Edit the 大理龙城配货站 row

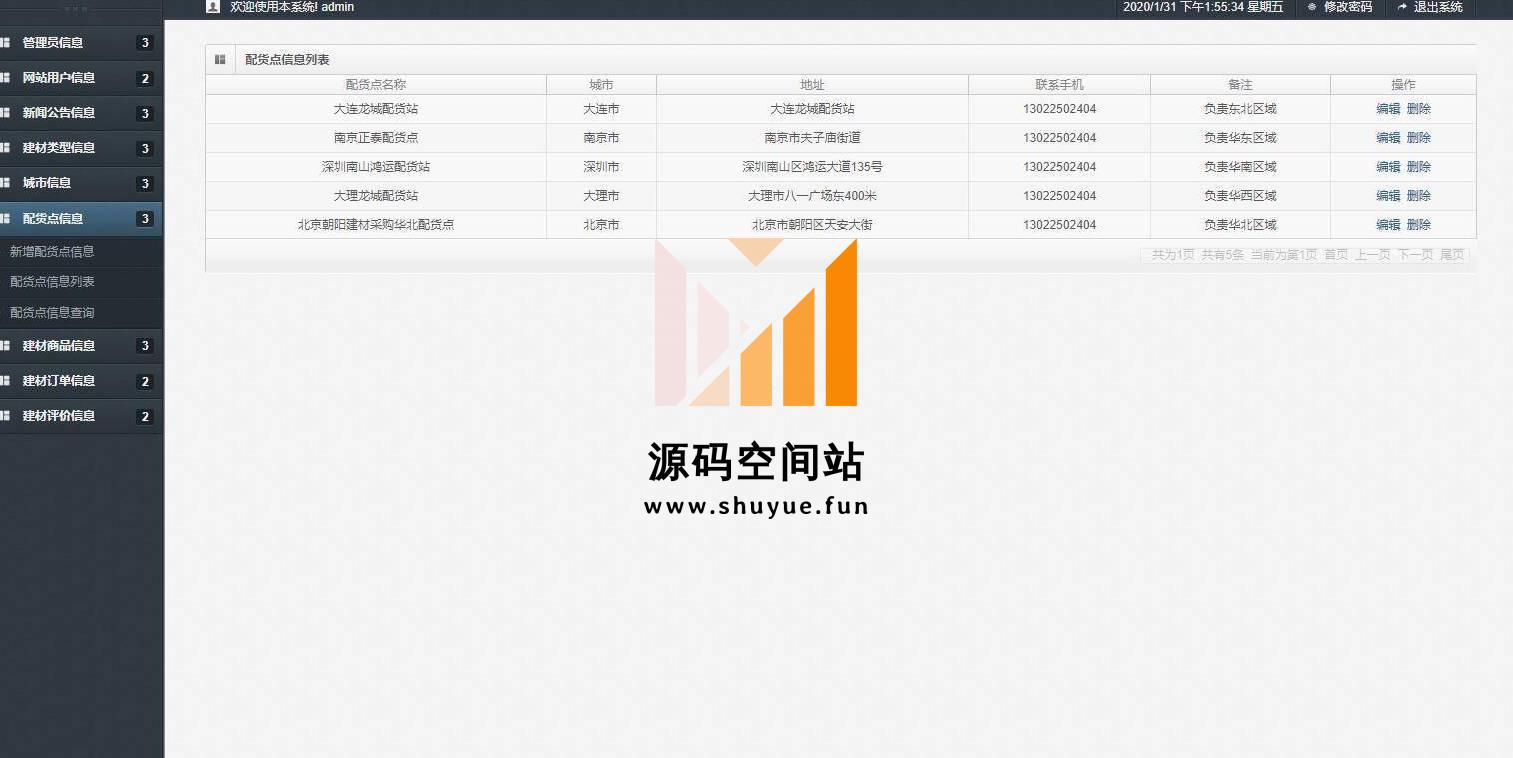(x=1388, y=196)
